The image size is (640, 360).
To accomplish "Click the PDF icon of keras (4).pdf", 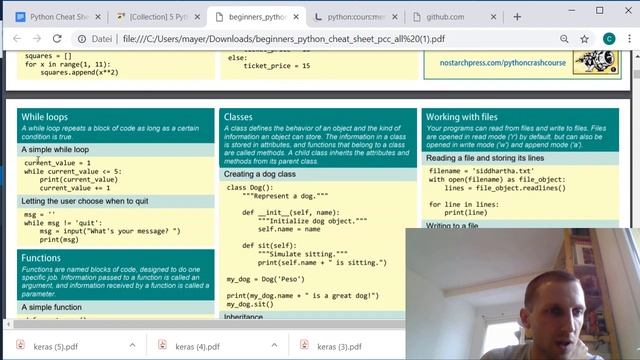I will tap(162, 345).
